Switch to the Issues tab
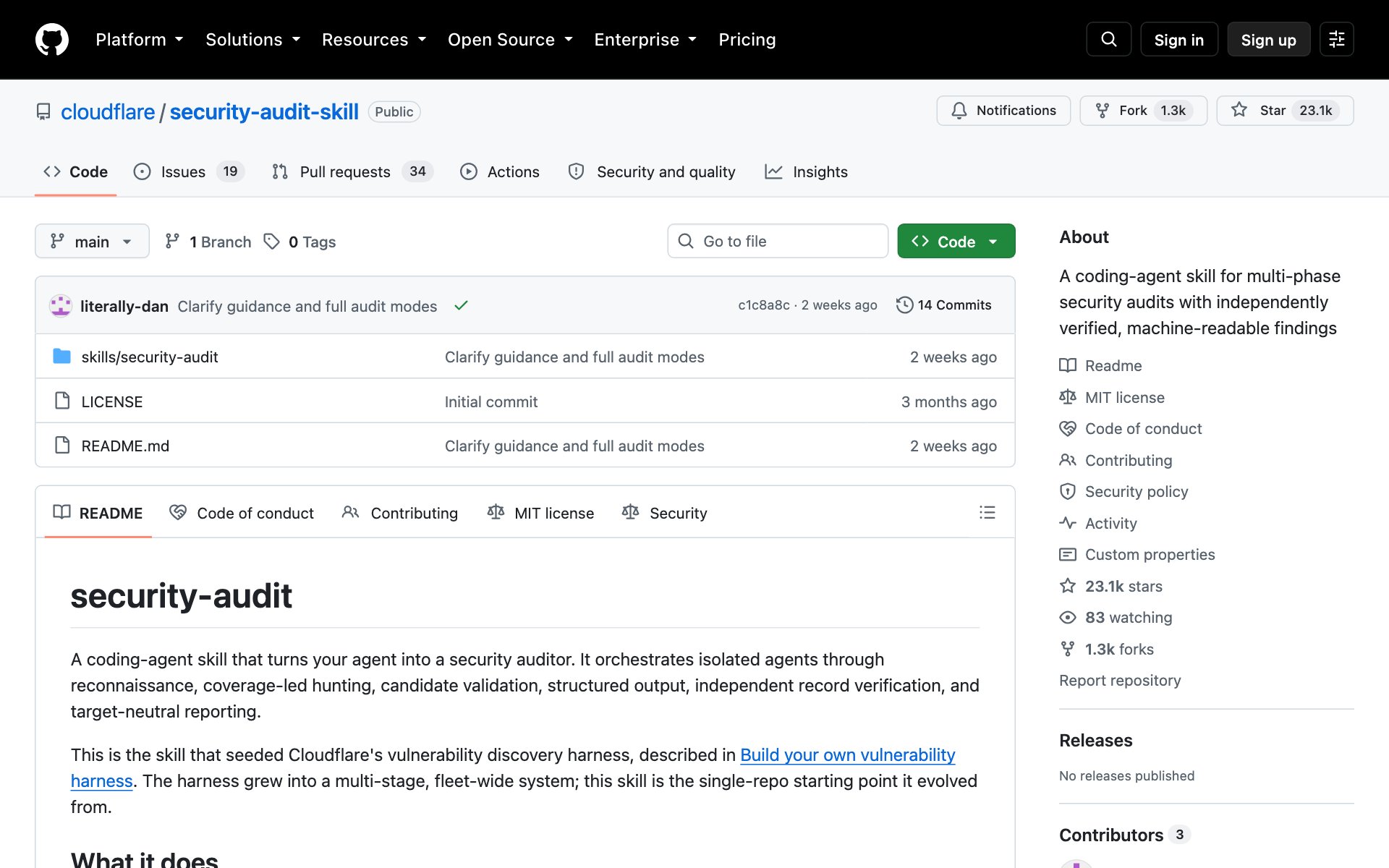Viewport: 1389px width, 868px height. 190,171
